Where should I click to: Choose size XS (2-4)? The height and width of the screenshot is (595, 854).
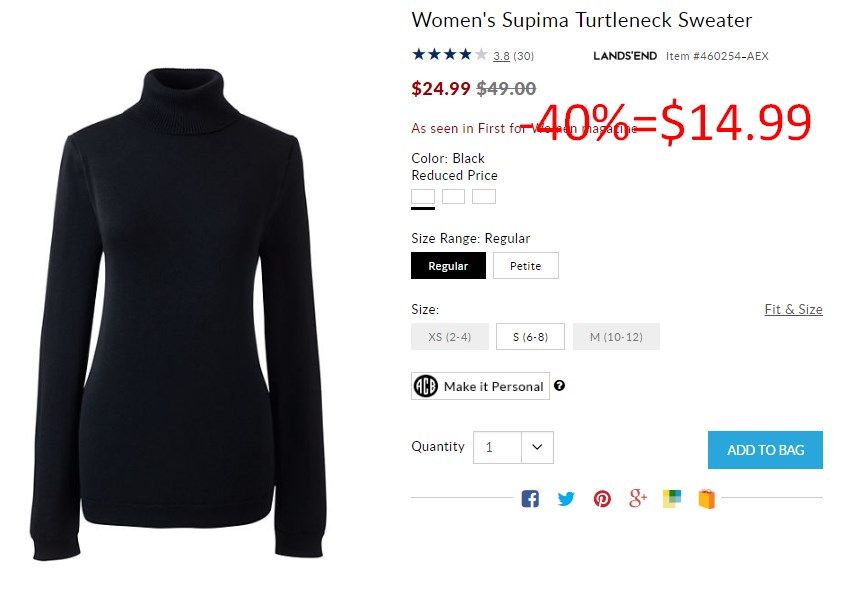tap(450, 337)
